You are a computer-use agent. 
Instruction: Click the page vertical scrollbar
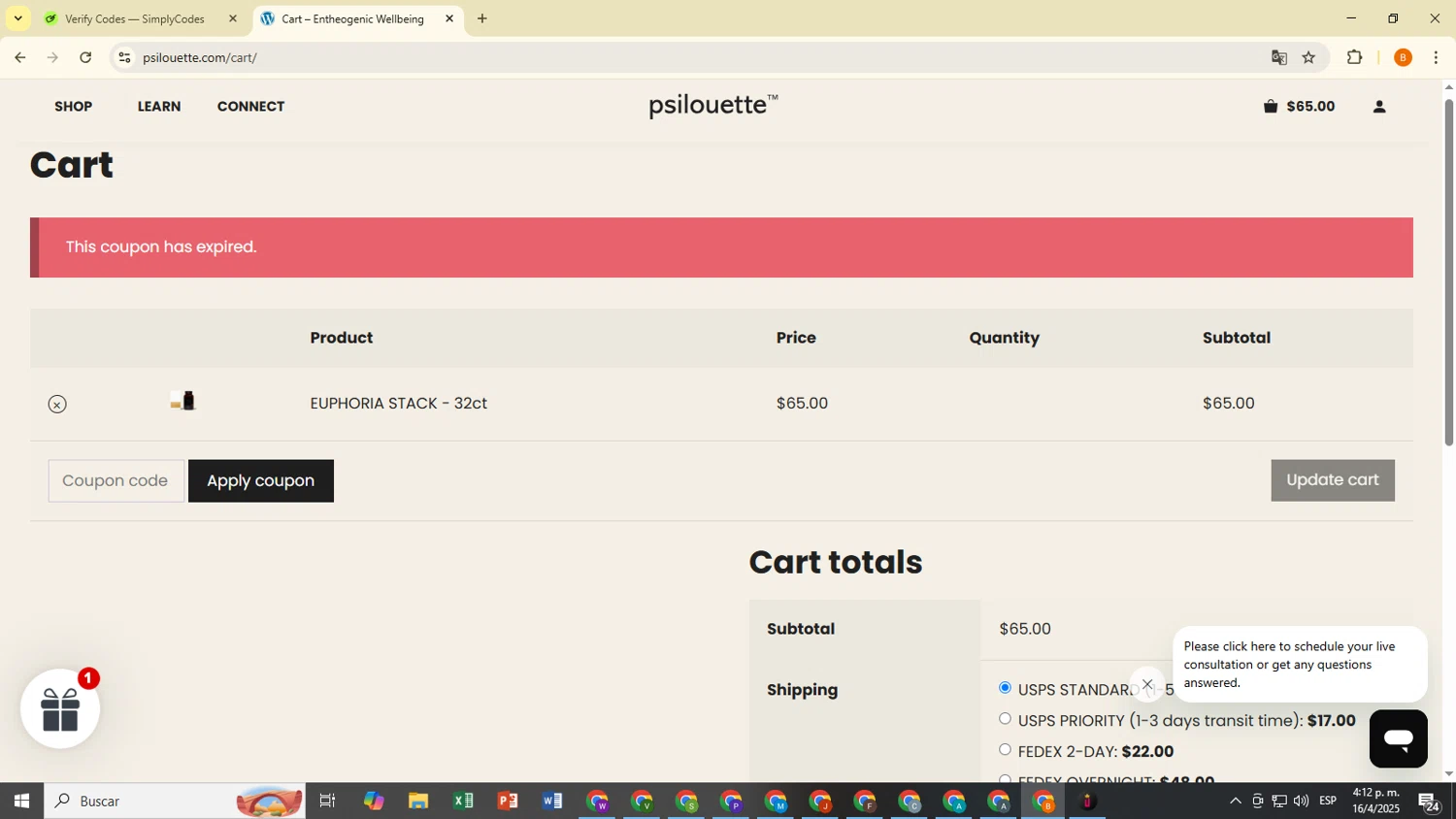[1448, 272]
